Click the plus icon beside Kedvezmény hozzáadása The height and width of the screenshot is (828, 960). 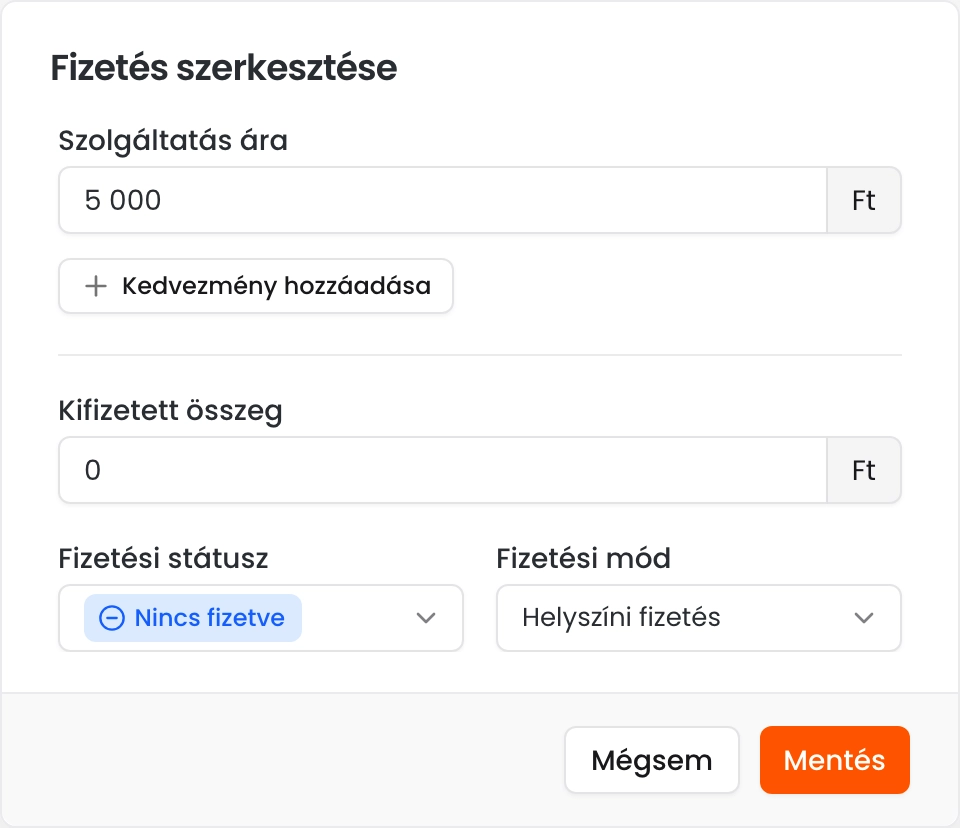click(x=96, y=286)
